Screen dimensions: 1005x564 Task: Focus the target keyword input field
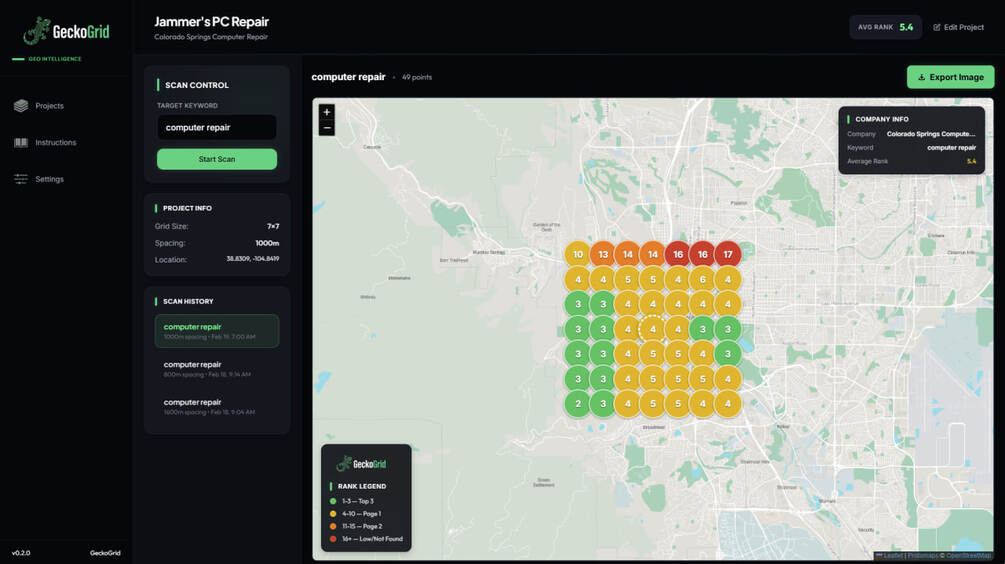click(217, 128)
